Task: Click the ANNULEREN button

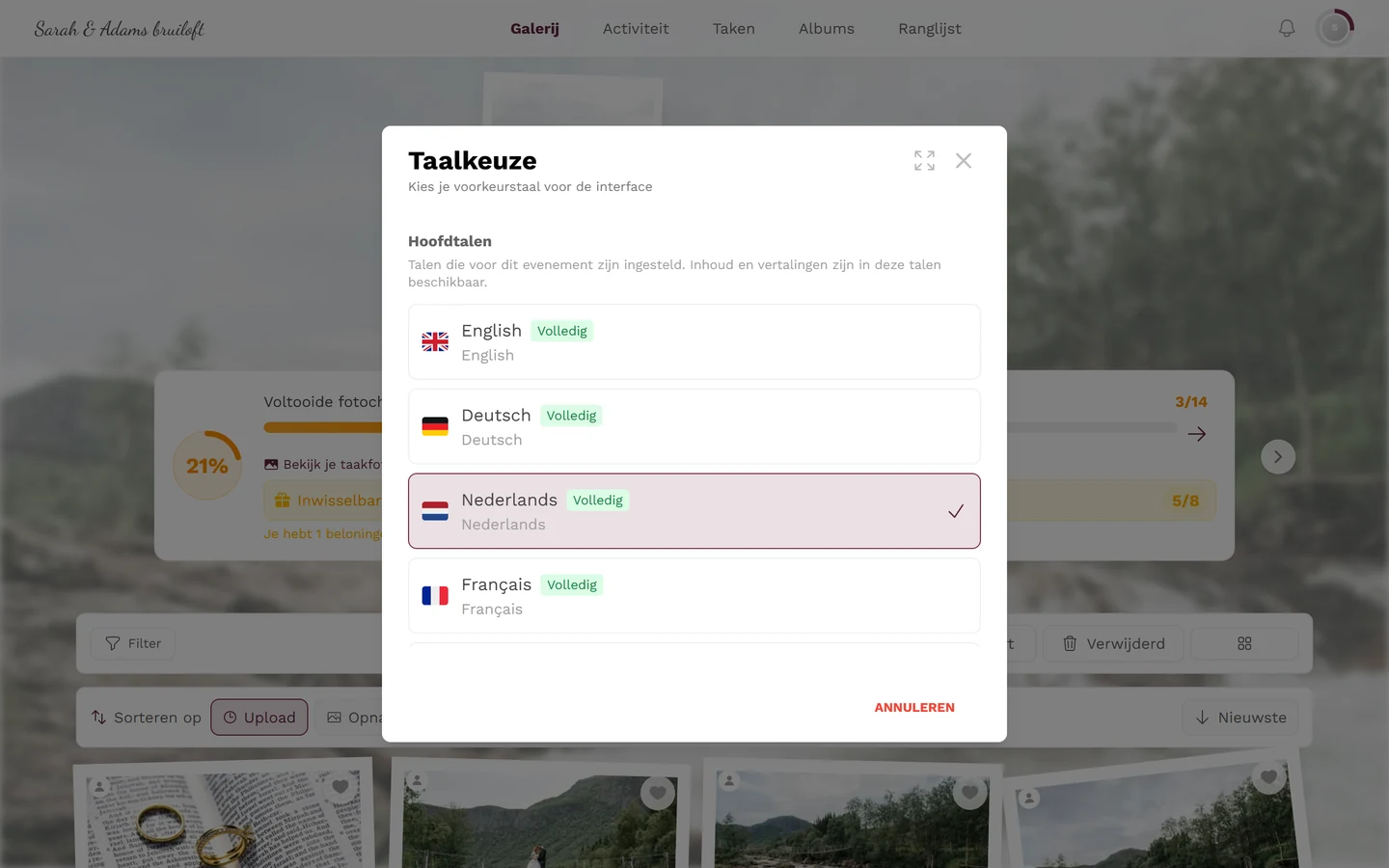Action: (x=914, y=708)
